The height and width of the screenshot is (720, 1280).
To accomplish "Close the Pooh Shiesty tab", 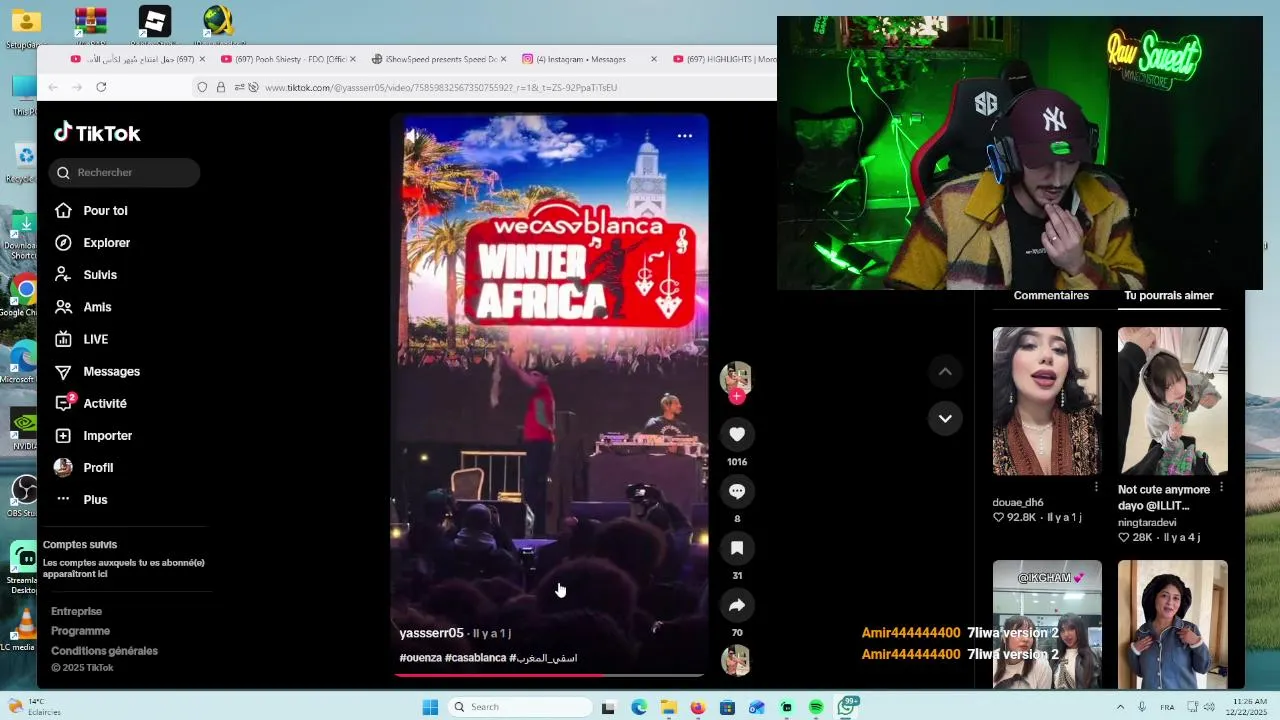I will tap(352, 59).
